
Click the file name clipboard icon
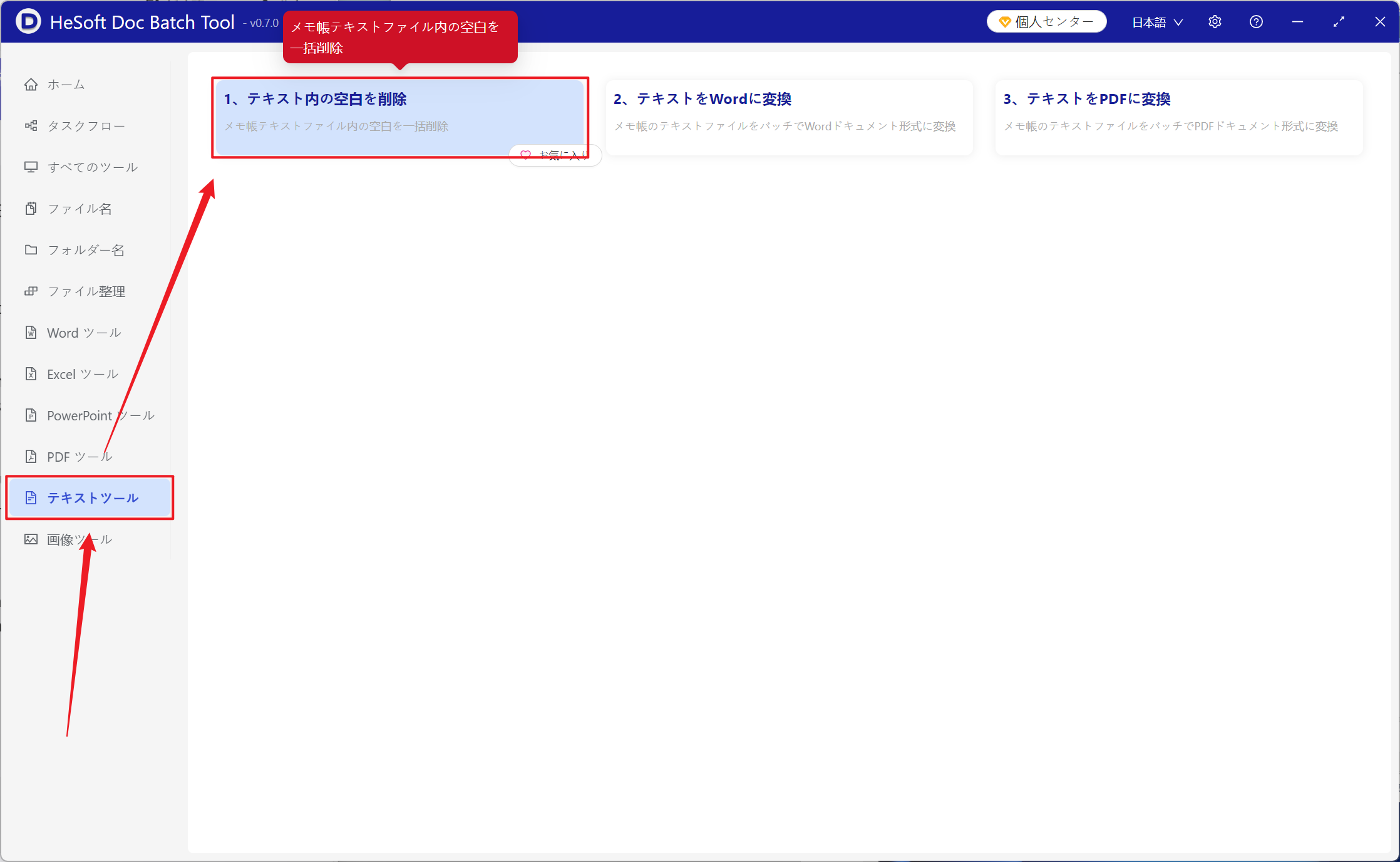31,209
